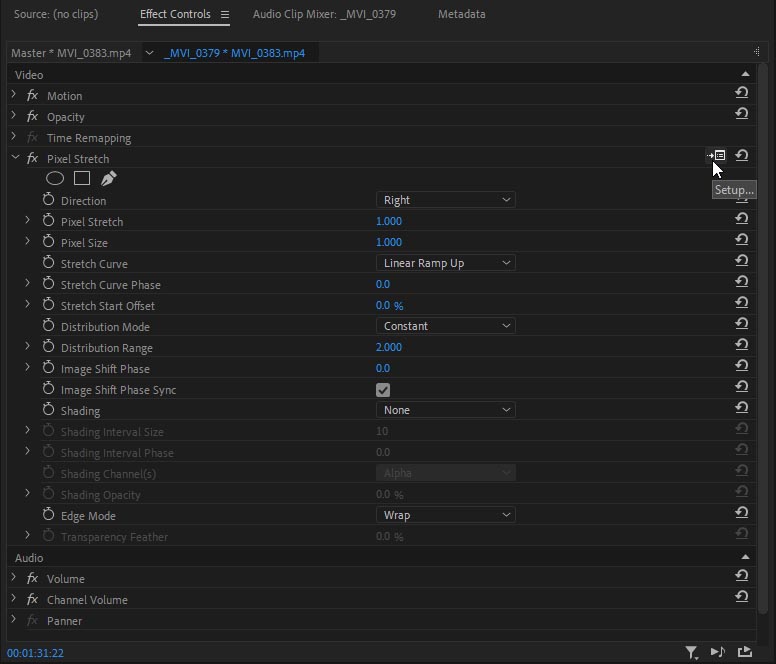Reset the Volume audio effect

coord(741,575)
